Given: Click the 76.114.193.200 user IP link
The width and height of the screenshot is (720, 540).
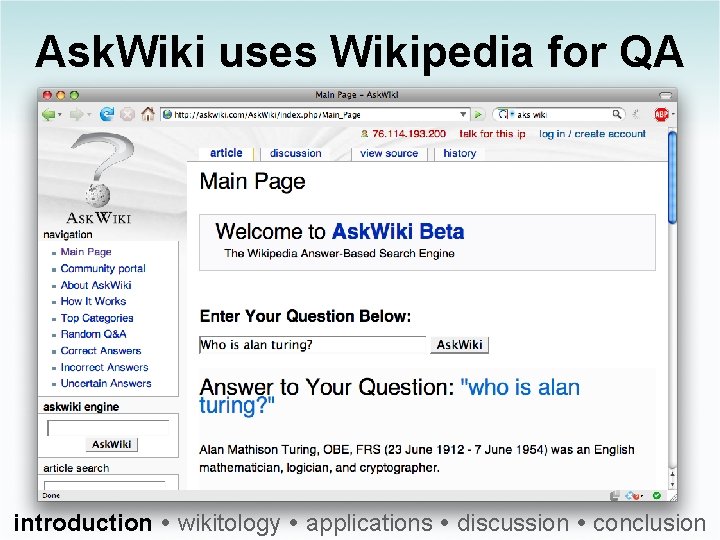Looking at the screenshot, I should point(409,134).
